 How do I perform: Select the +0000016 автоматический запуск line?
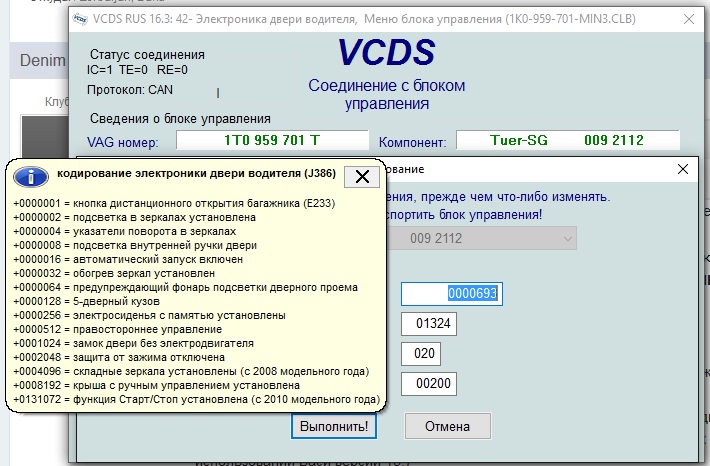(x=128, y=259)
